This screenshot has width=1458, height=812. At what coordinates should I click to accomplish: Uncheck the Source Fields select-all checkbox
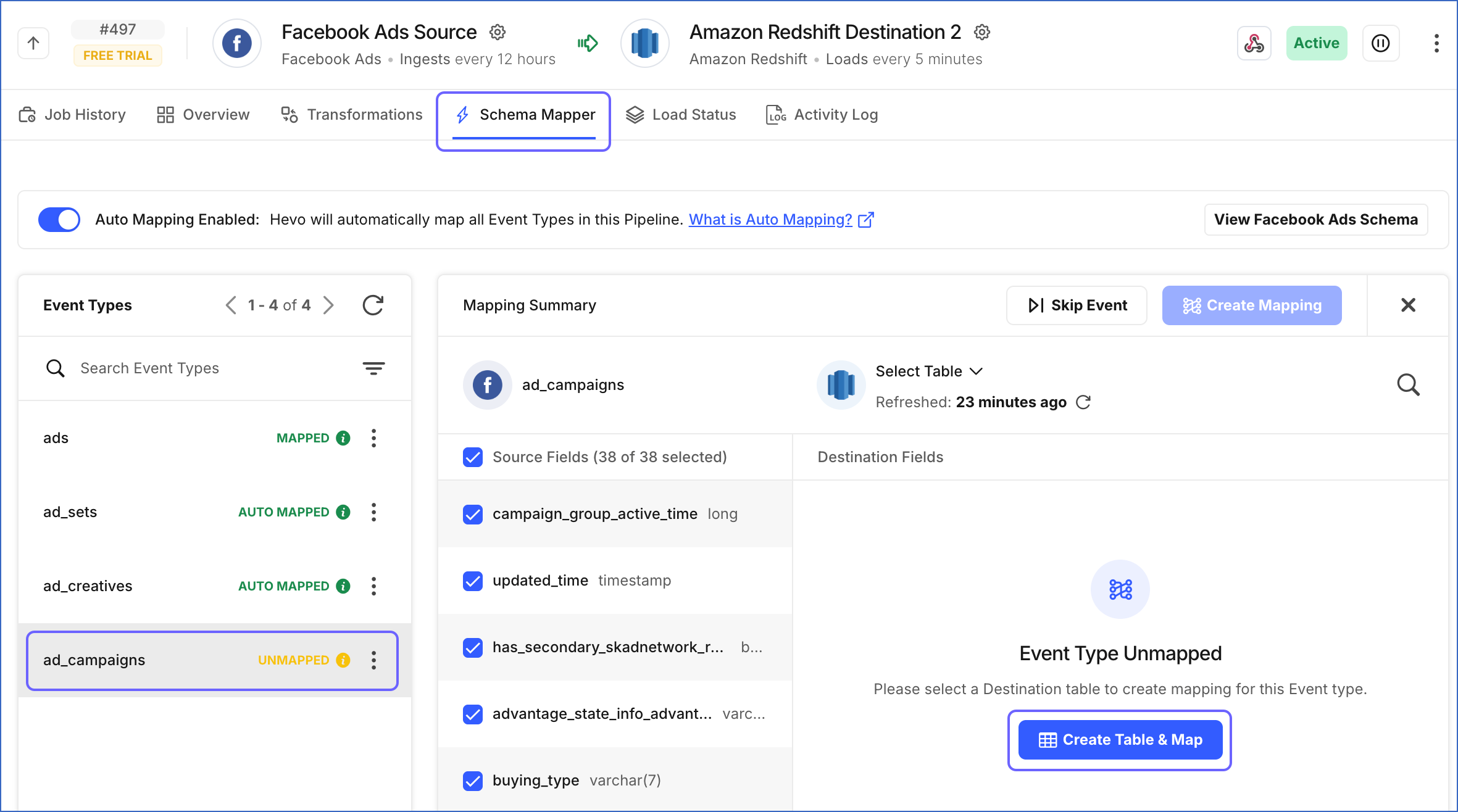pyautogui.click(x=473, y=457)
